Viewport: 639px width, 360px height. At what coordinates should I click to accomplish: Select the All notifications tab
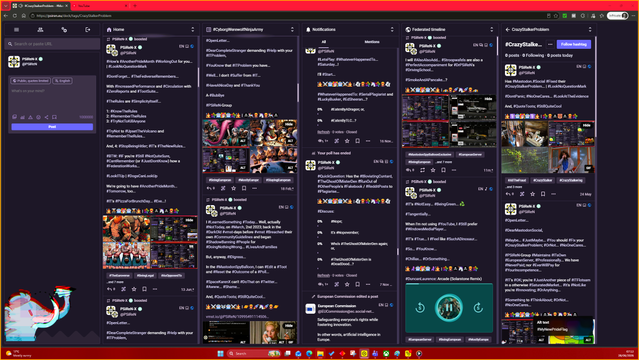pos(324,42)
